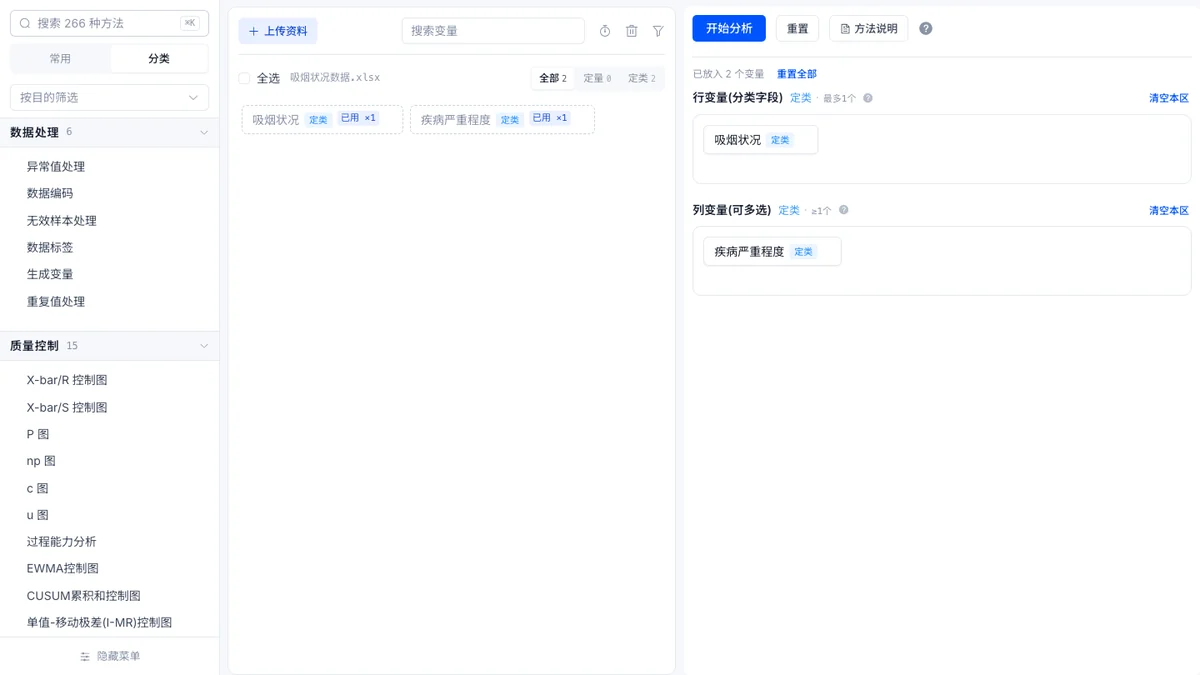The height and width of the screenshot is (675, 1200).
Task: Toggle the 全选 checkbox
Action: 244,78
